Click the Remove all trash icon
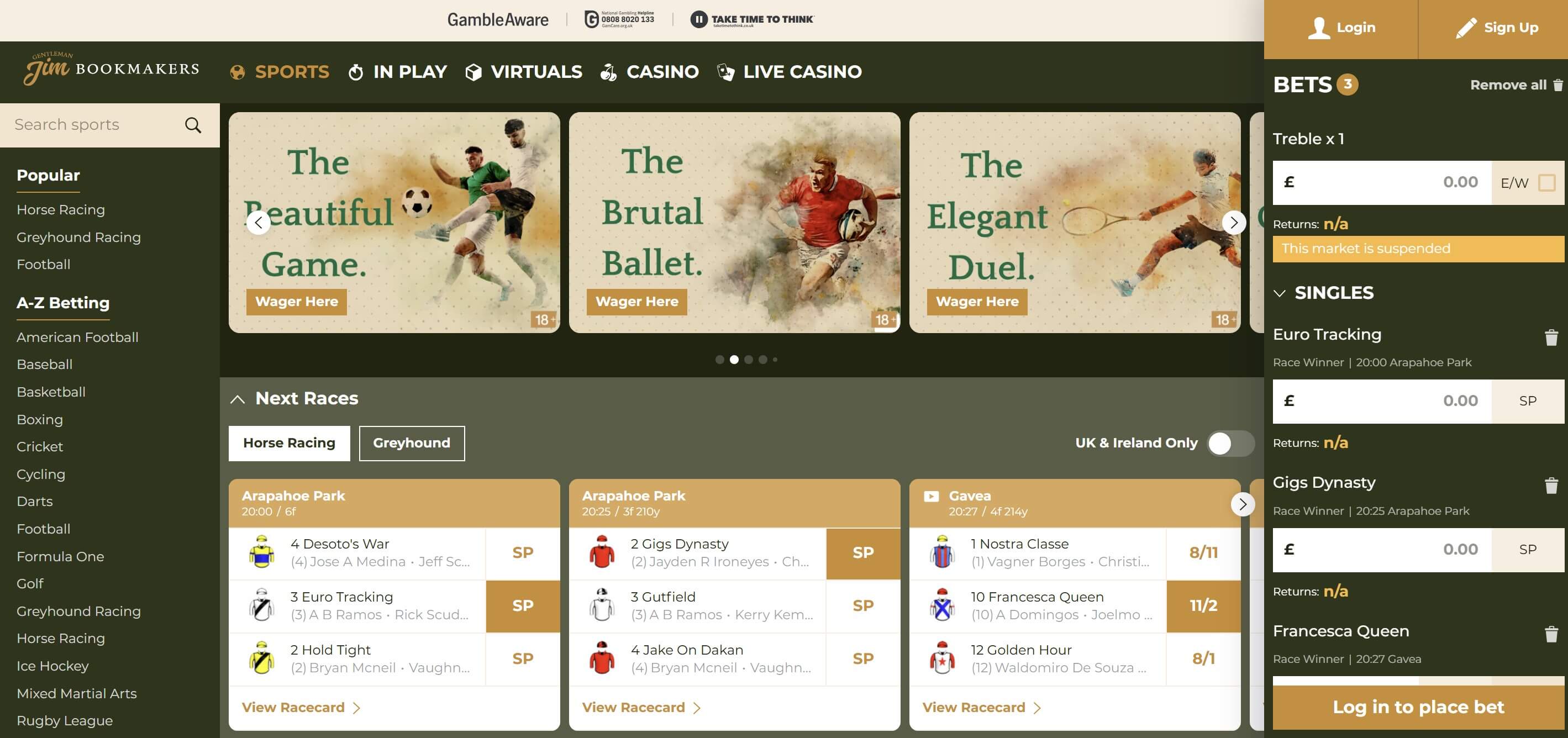This screenshot has width=1568, height=738. coord(1558,85)
